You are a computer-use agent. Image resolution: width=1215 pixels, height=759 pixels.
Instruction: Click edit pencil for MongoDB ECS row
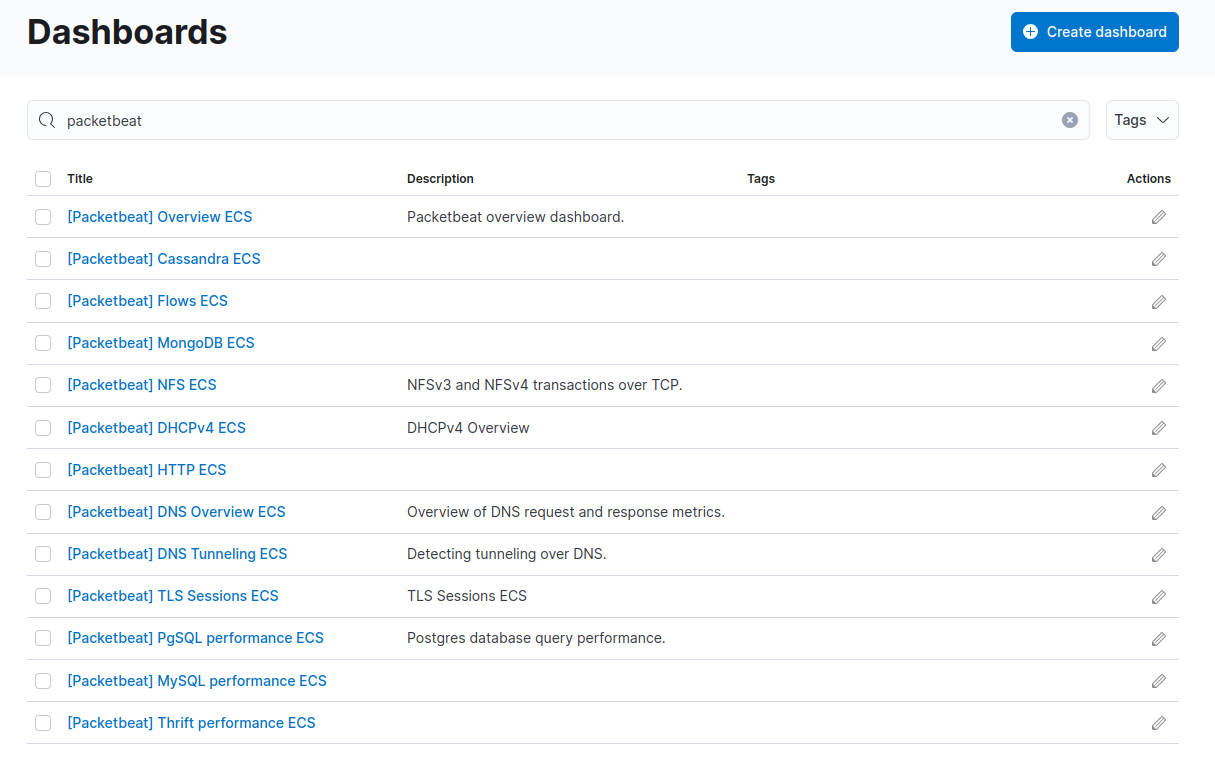tap(1159, 343)
